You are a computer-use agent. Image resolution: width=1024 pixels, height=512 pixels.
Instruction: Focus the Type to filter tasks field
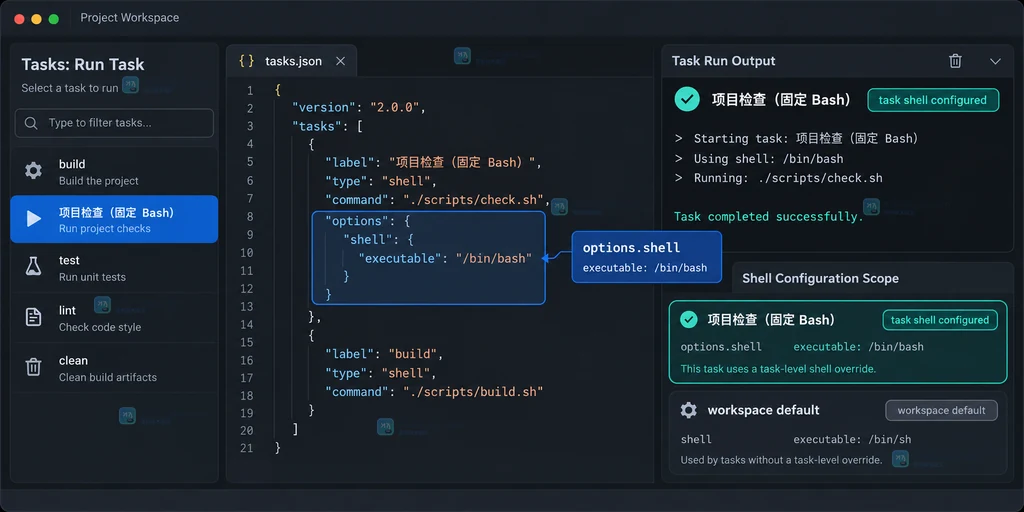(x=114, y=123)
